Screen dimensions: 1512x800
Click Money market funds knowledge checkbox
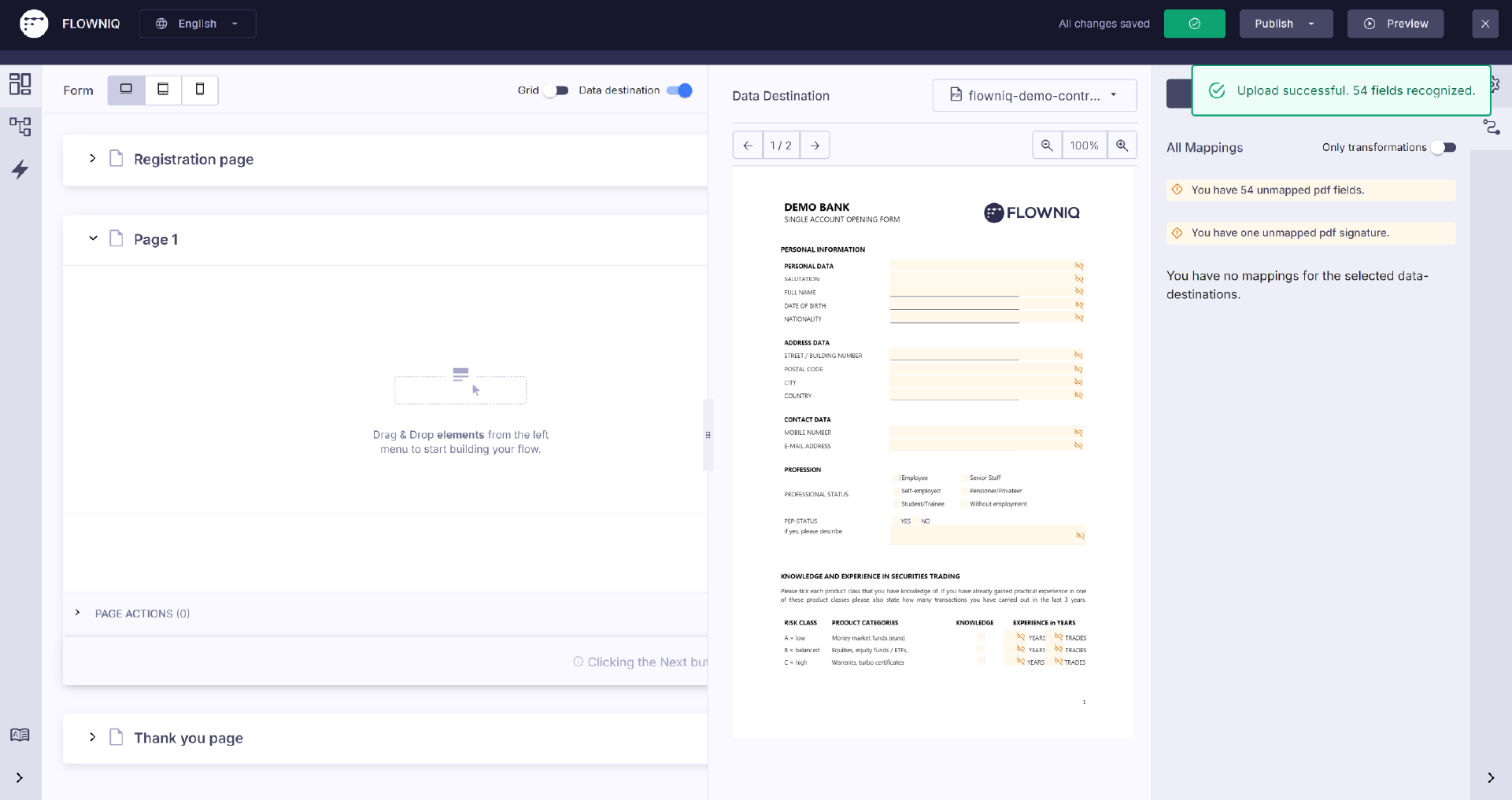[981, 637]
